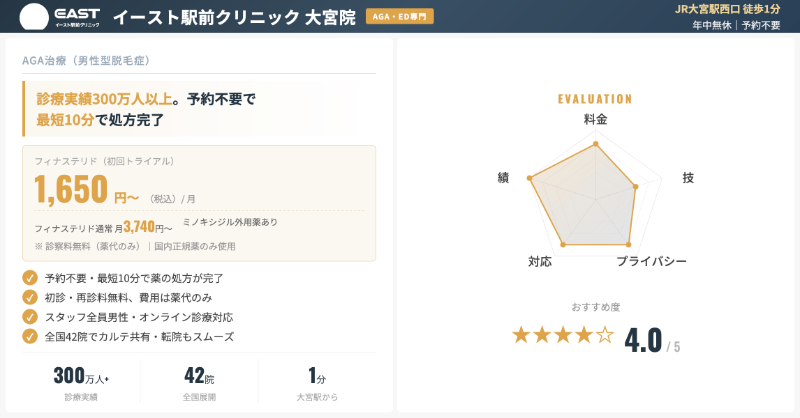The image size is (800, 418).
Task: Click the checkmark beside 全国42院でカルテ共有
Action: [x=30, y=337]
